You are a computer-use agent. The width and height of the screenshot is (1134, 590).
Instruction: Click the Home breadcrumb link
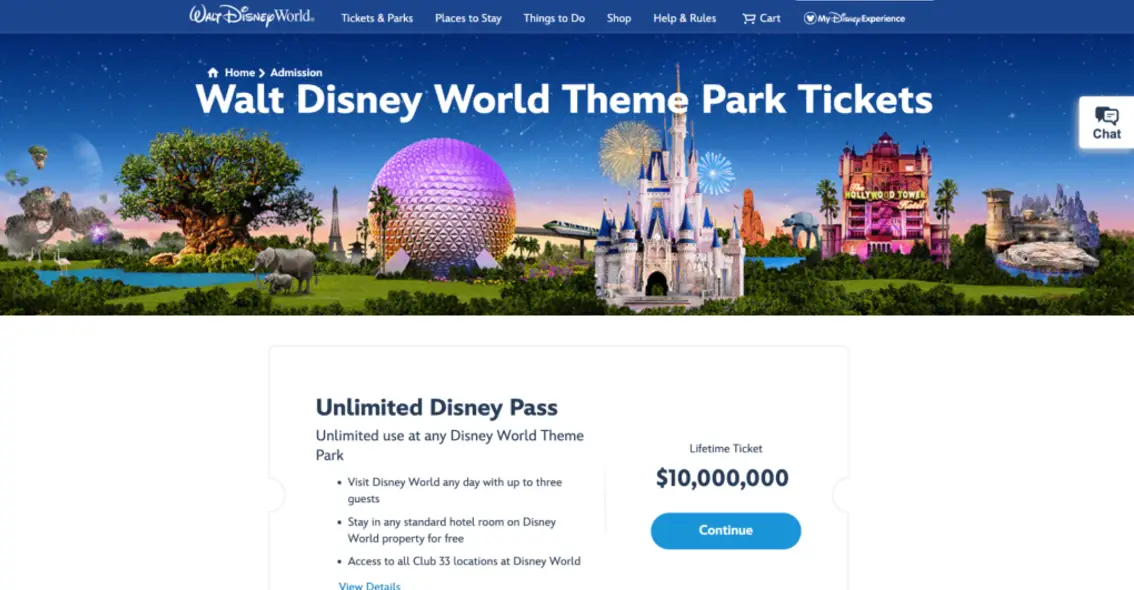239,72
